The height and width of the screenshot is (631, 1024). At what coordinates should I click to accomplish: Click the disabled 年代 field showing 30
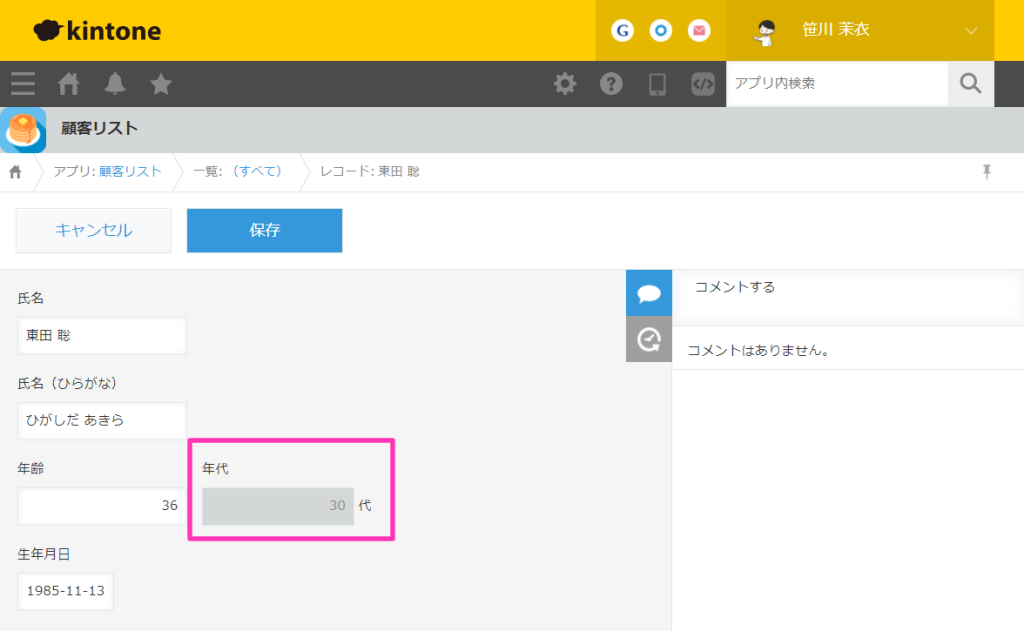[x=278, y=506]
